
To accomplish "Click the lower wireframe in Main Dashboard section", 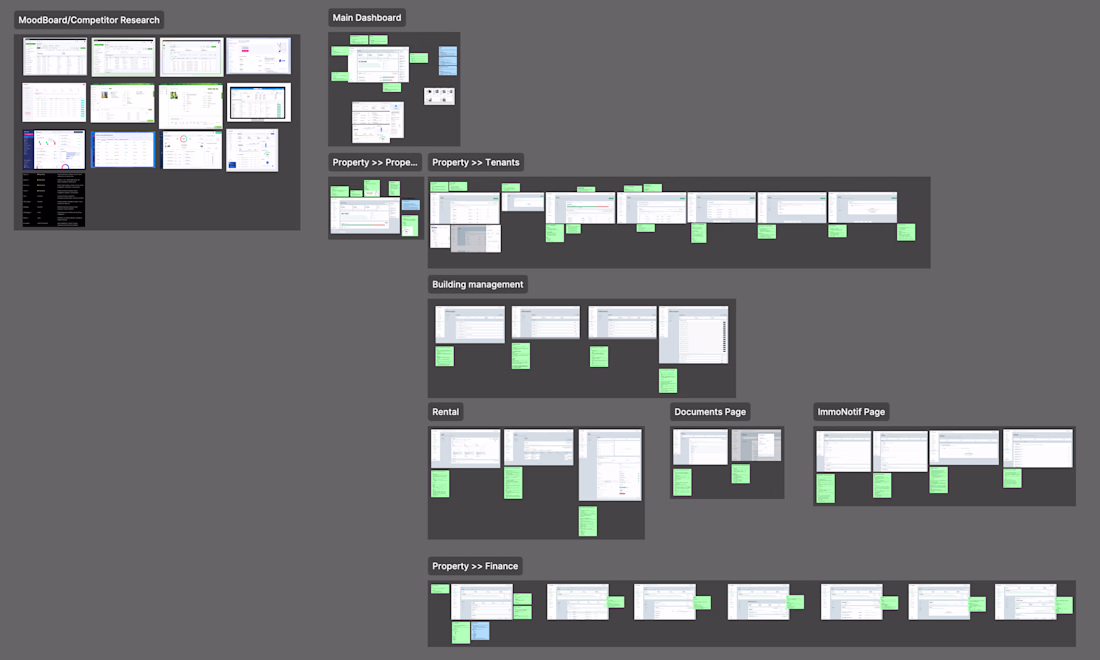I will (377, 121).
